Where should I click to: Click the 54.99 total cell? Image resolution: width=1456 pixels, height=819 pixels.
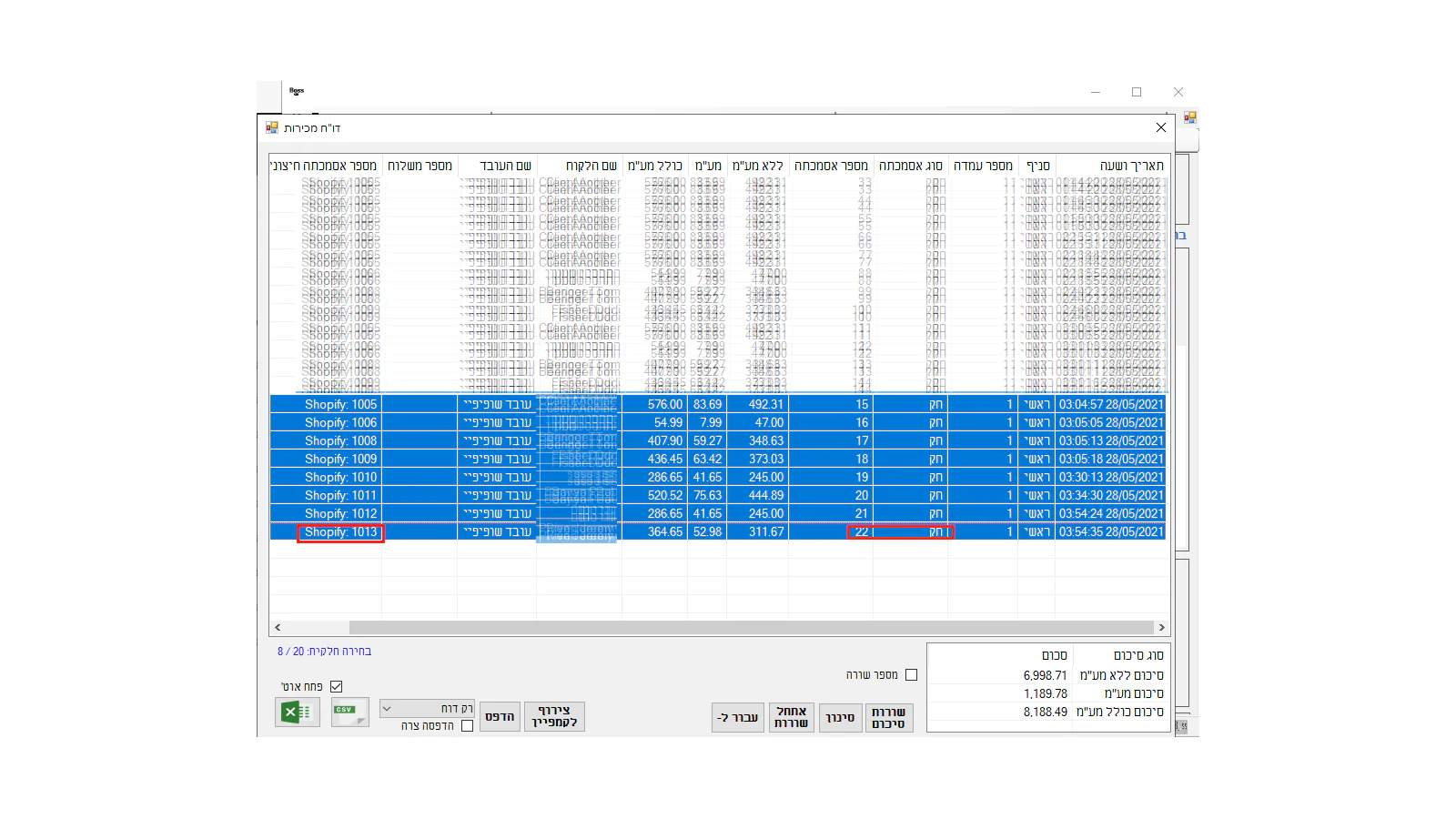655,422
